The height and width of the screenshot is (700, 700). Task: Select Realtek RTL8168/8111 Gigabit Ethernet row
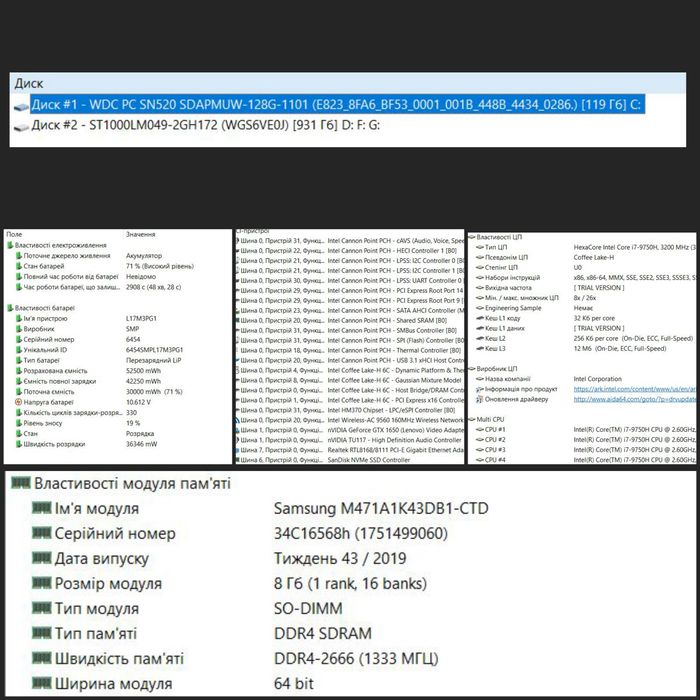pyautogui.click(x=350, y=450)
